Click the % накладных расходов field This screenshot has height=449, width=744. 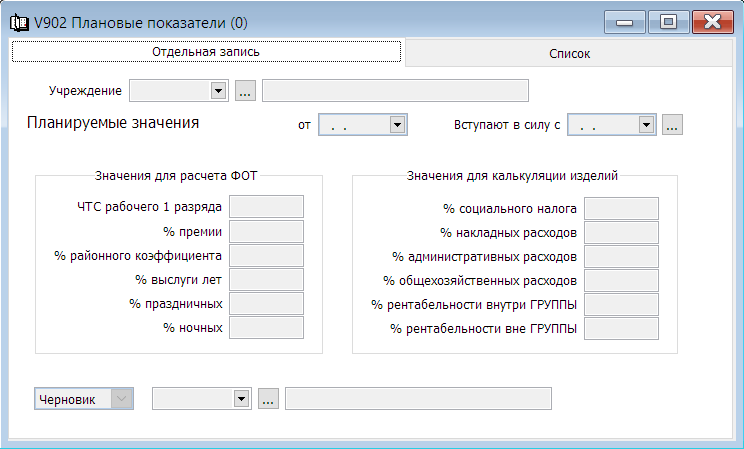621,233
